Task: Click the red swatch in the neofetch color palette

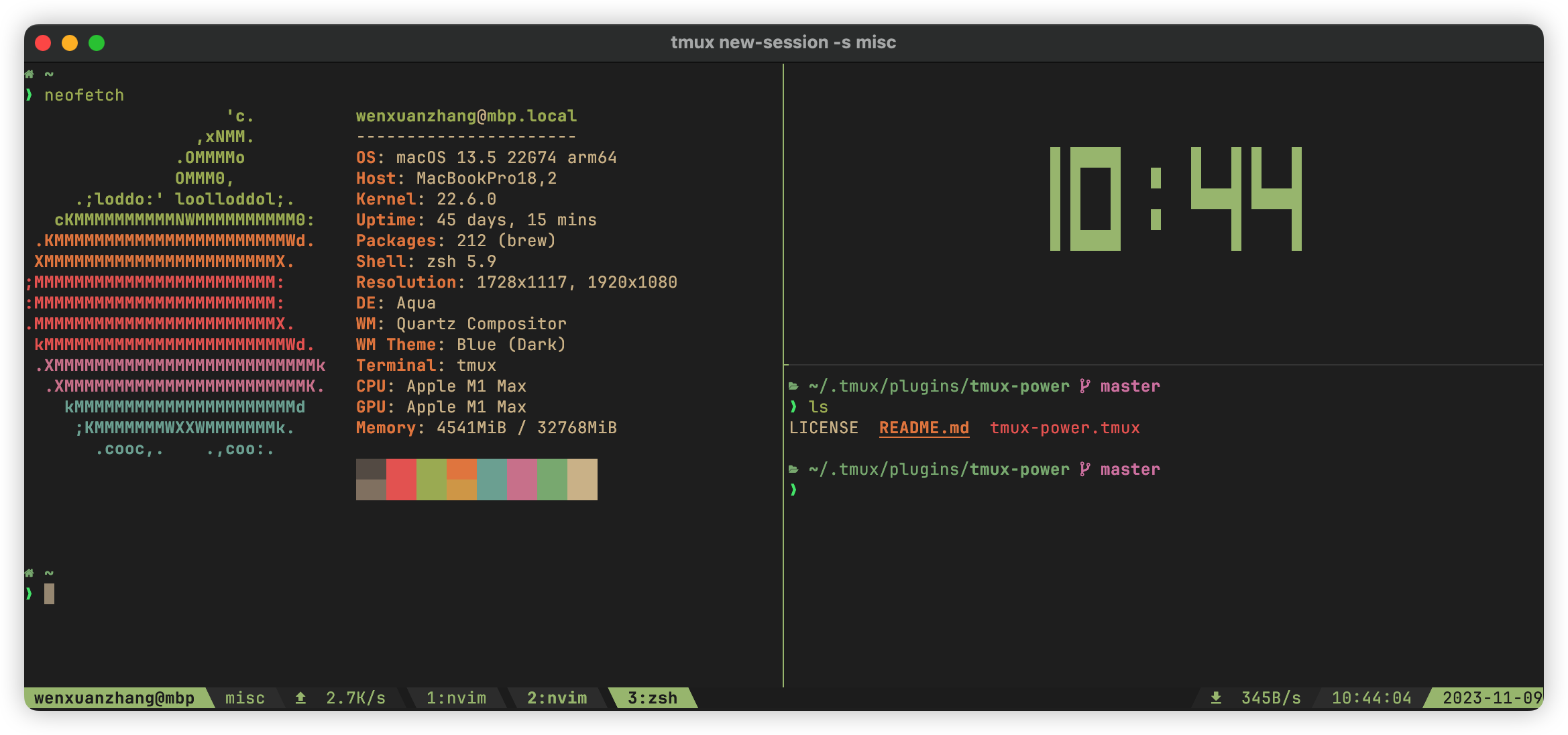Action: coord(401,478)
